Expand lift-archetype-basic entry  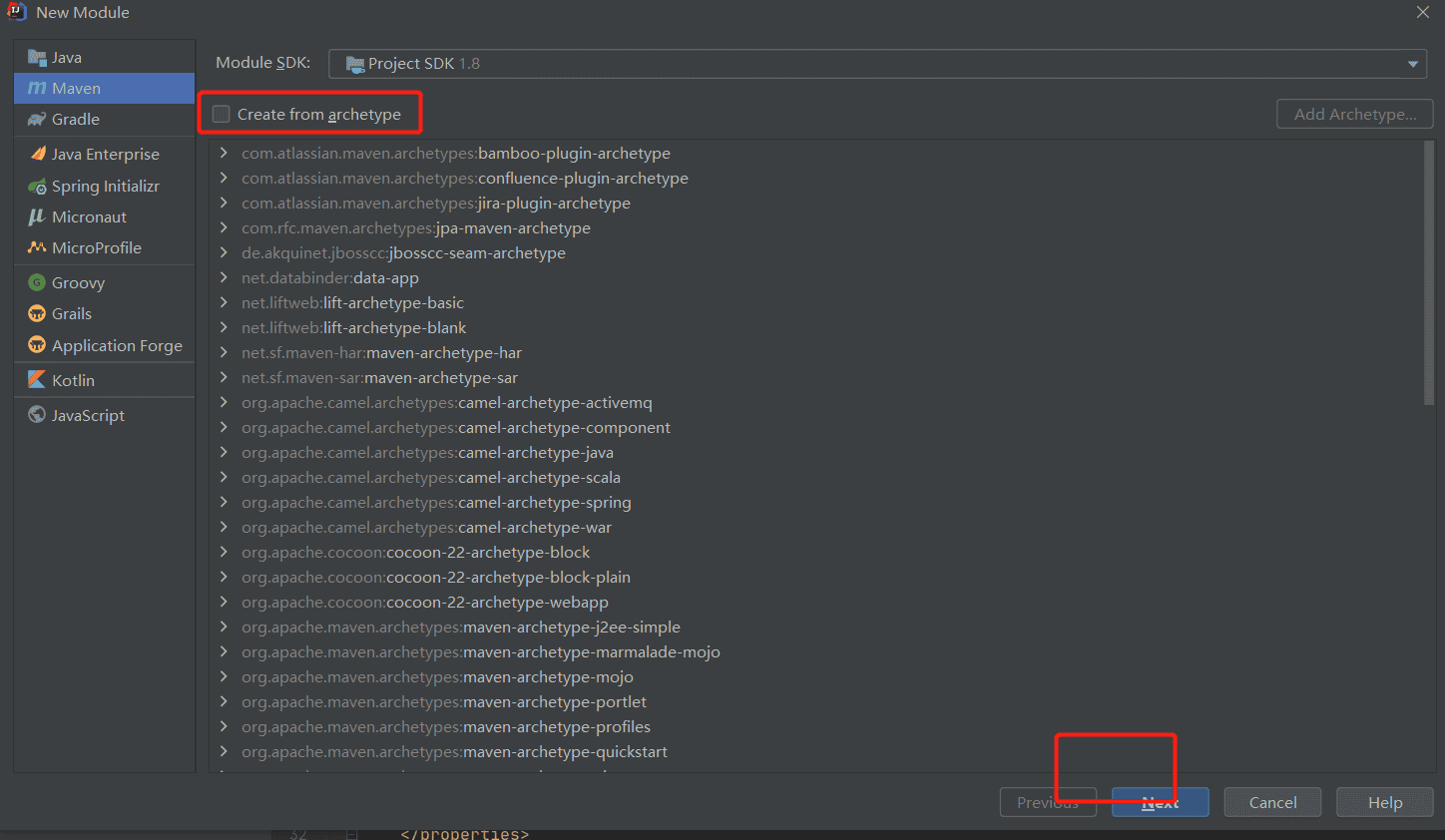coord(224,302)
